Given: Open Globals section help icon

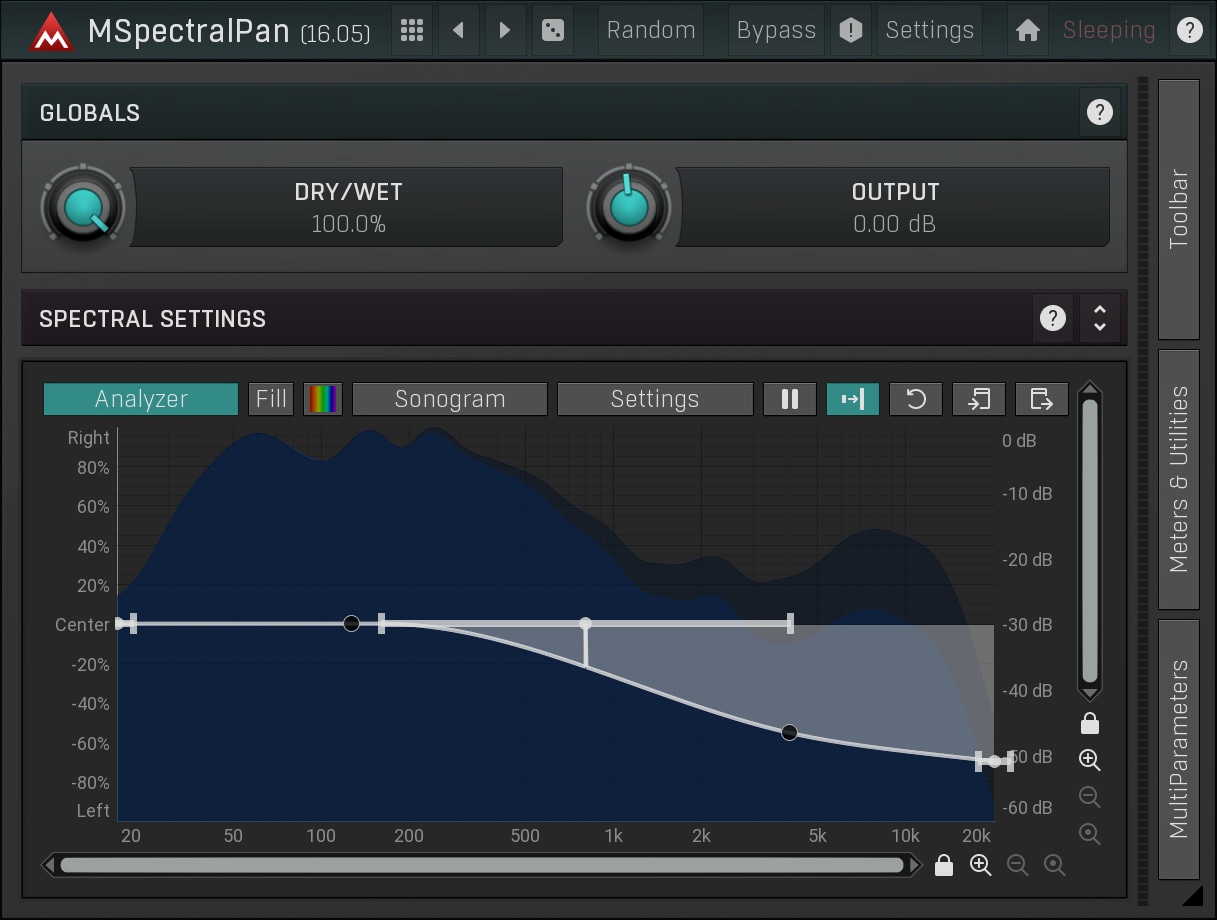Looking at the screenshot, I should pos(1099,112).
